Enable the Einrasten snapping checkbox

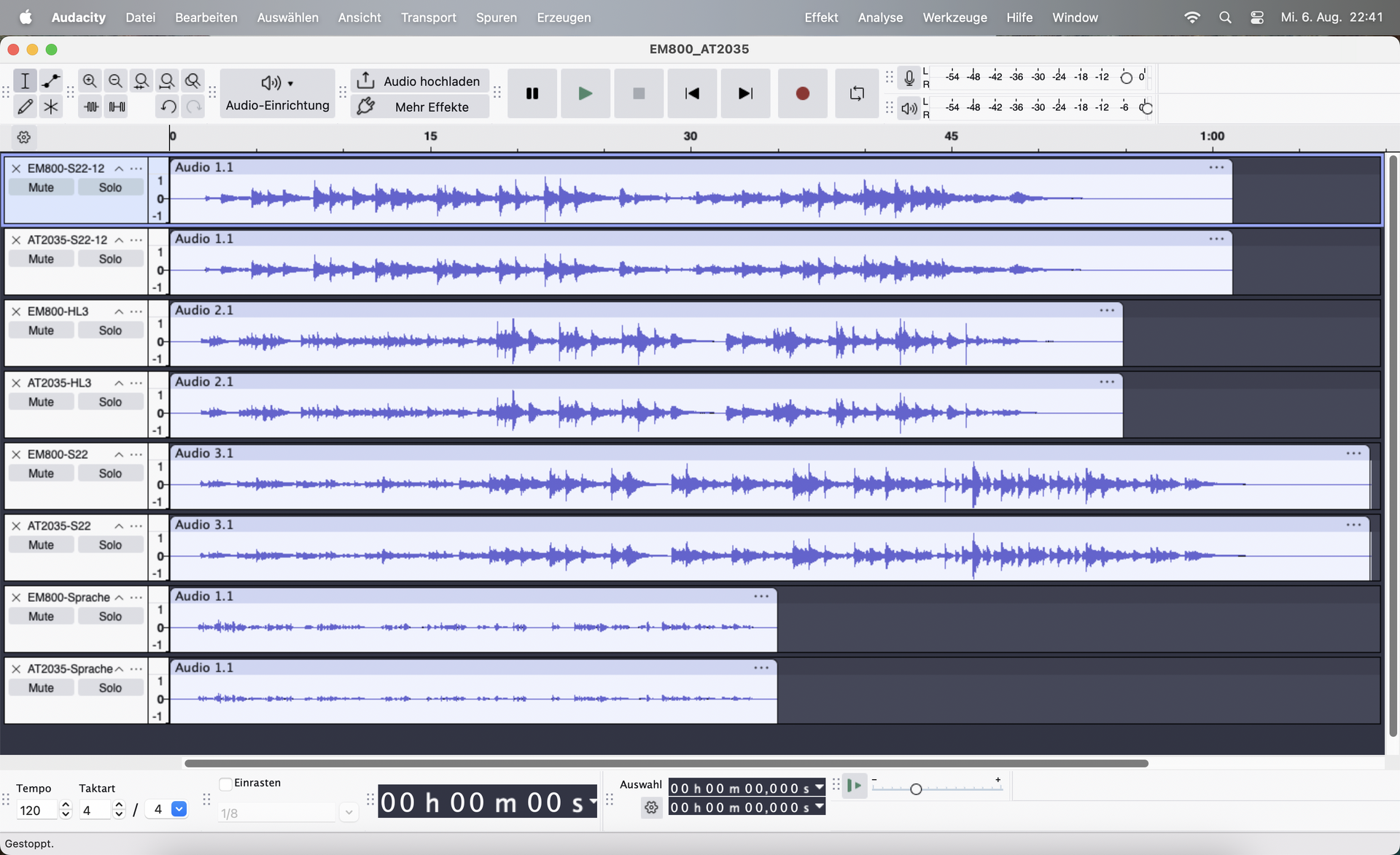coord(226,784)
